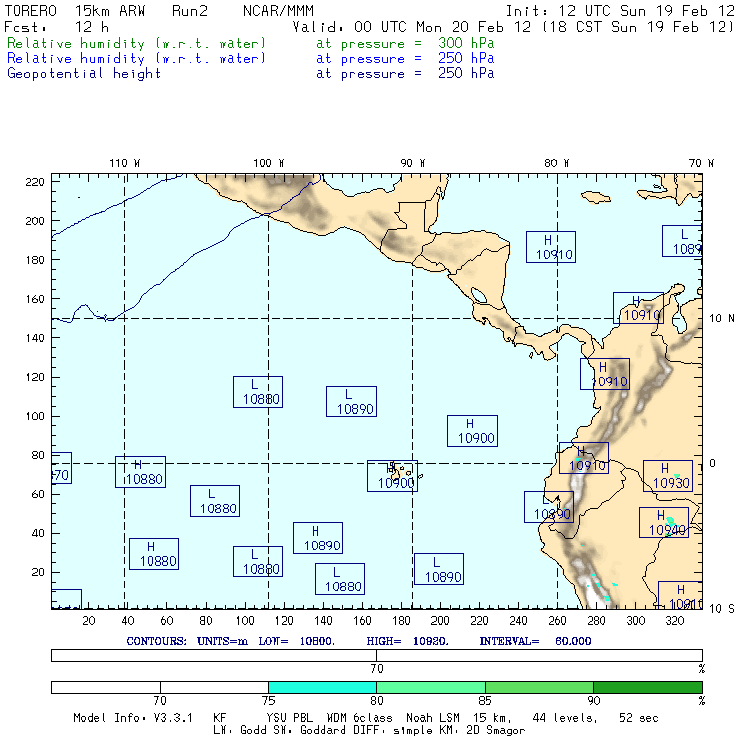Click the 'CONTOURS: UNITS=m' text
740x740 pixels.
(187, 641)
